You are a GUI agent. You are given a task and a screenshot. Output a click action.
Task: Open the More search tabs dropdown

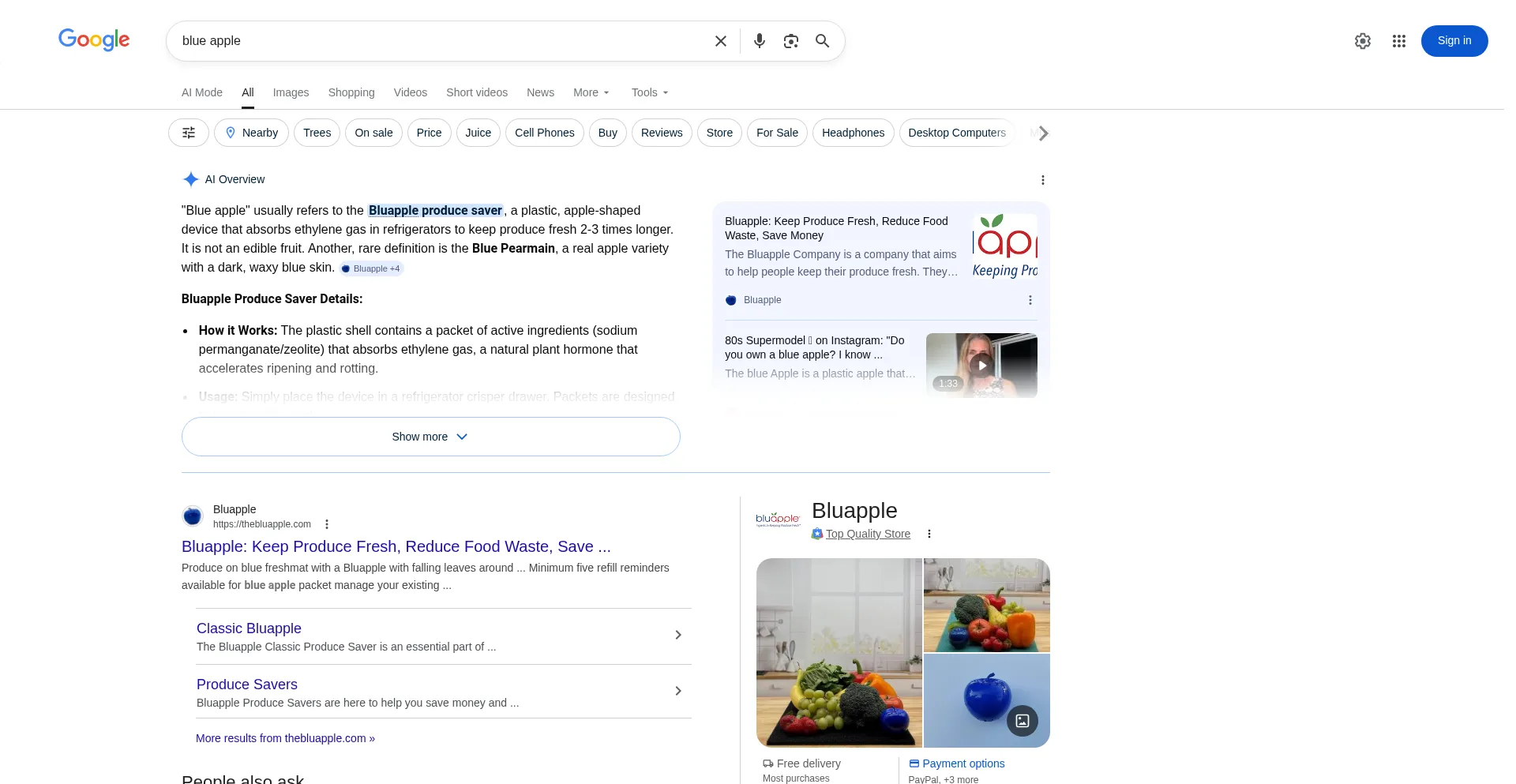591,92
